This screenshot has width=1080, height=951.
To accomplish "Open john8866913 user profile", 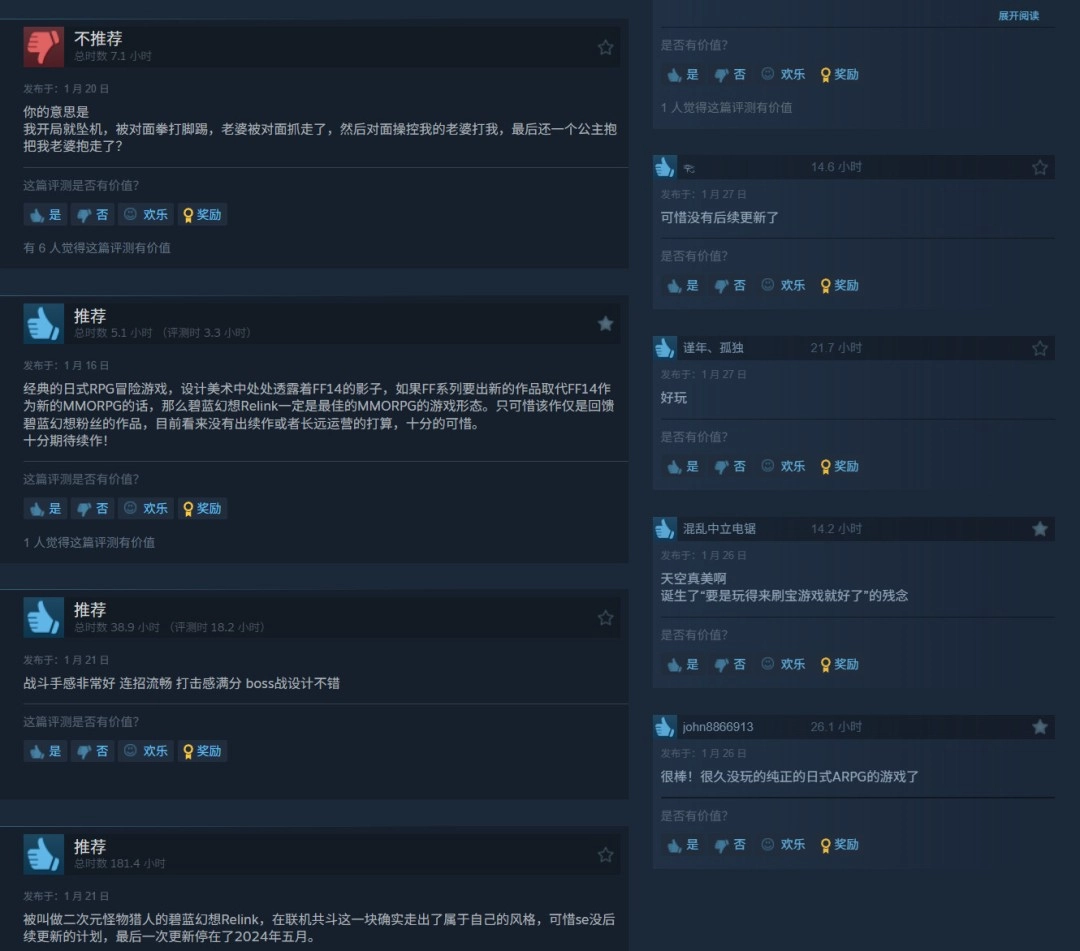I will pos(718,727).
